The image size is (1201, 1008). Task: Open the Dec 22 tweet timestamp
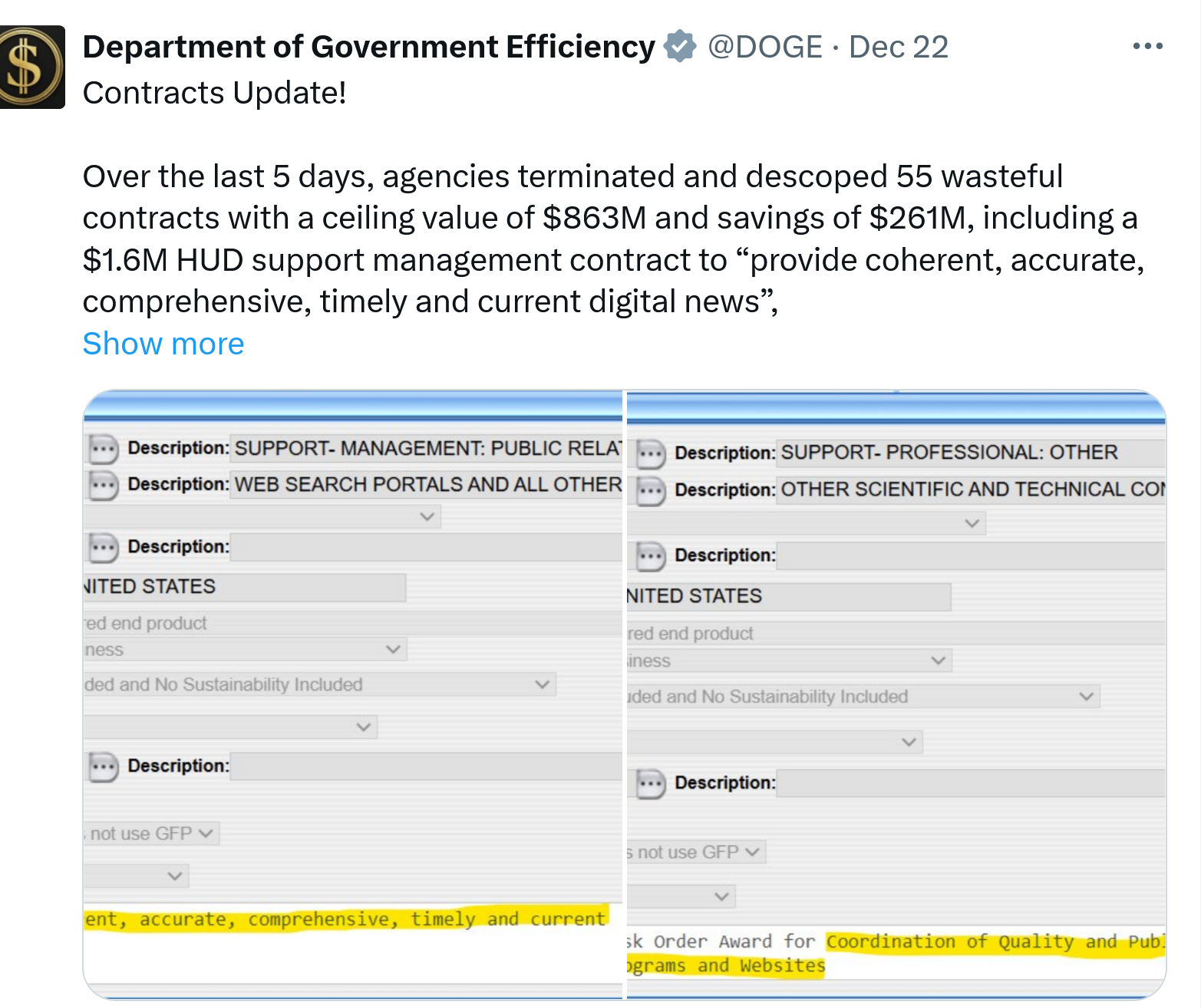coord(898,47)
